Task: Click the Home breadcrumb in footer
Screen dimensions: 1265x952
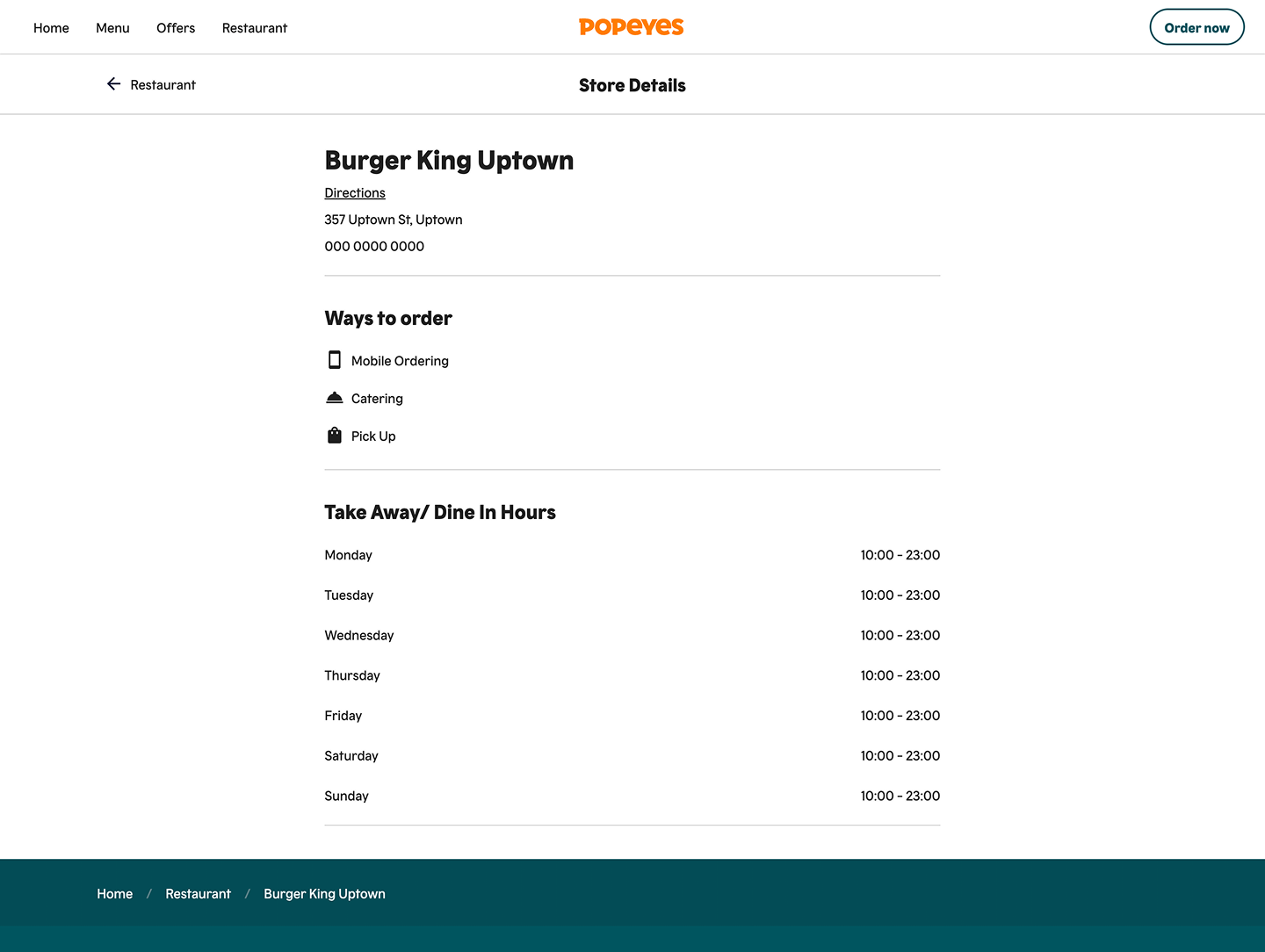Action: coord(115,894)
